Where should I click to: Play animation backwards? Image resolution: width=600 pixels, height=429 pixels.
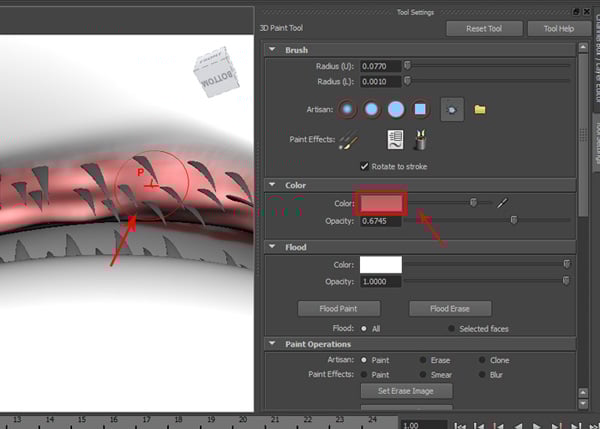point(518,426)
